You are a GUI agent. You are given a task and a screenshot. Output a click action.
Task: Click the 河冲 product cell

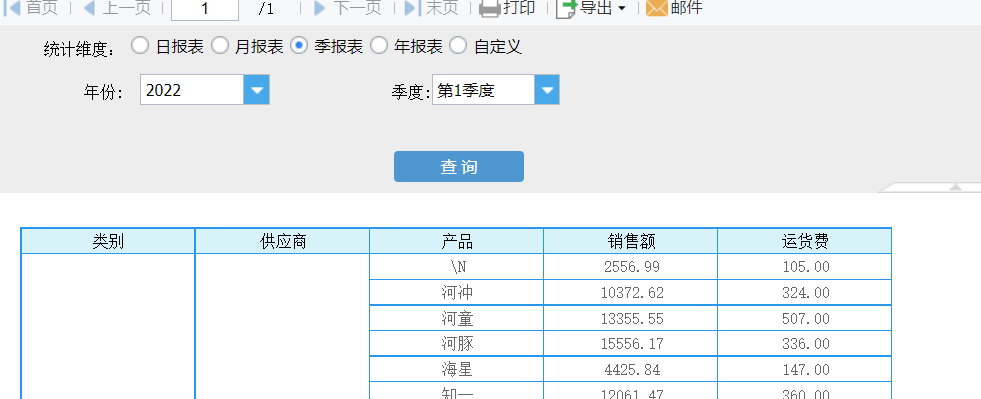[457, 292]
